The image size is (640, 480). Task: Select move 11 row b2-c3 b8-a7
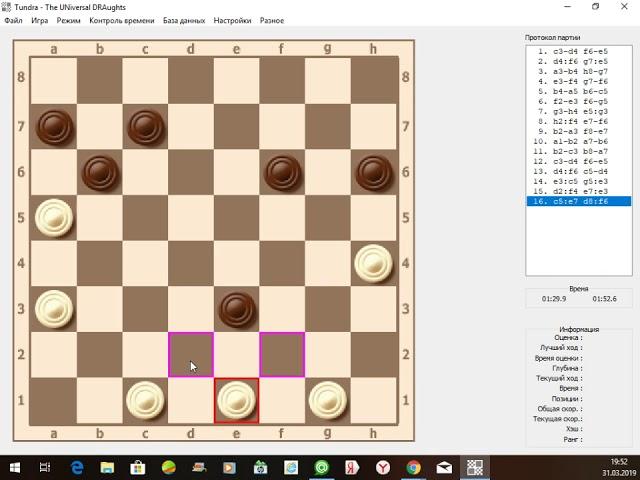579,151
